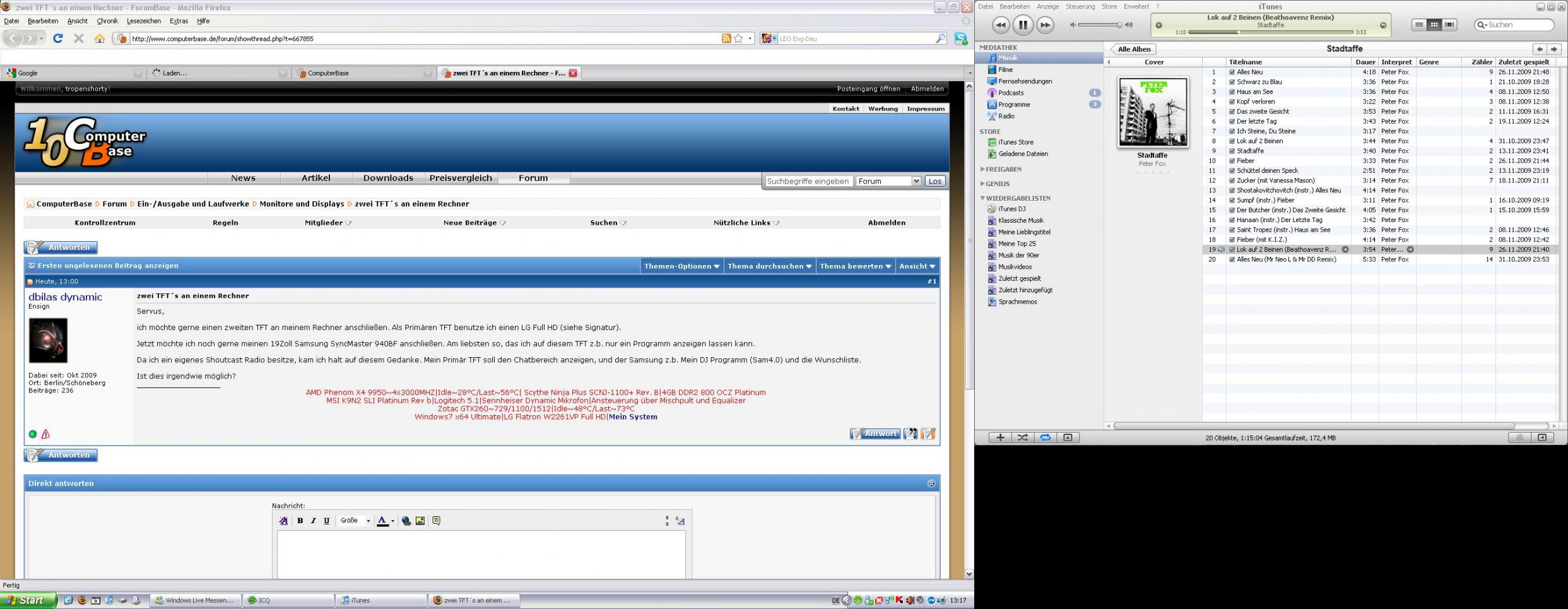Apply underline in the reply editor
This screenshot has width=1568, height=609.
(326, 521)
